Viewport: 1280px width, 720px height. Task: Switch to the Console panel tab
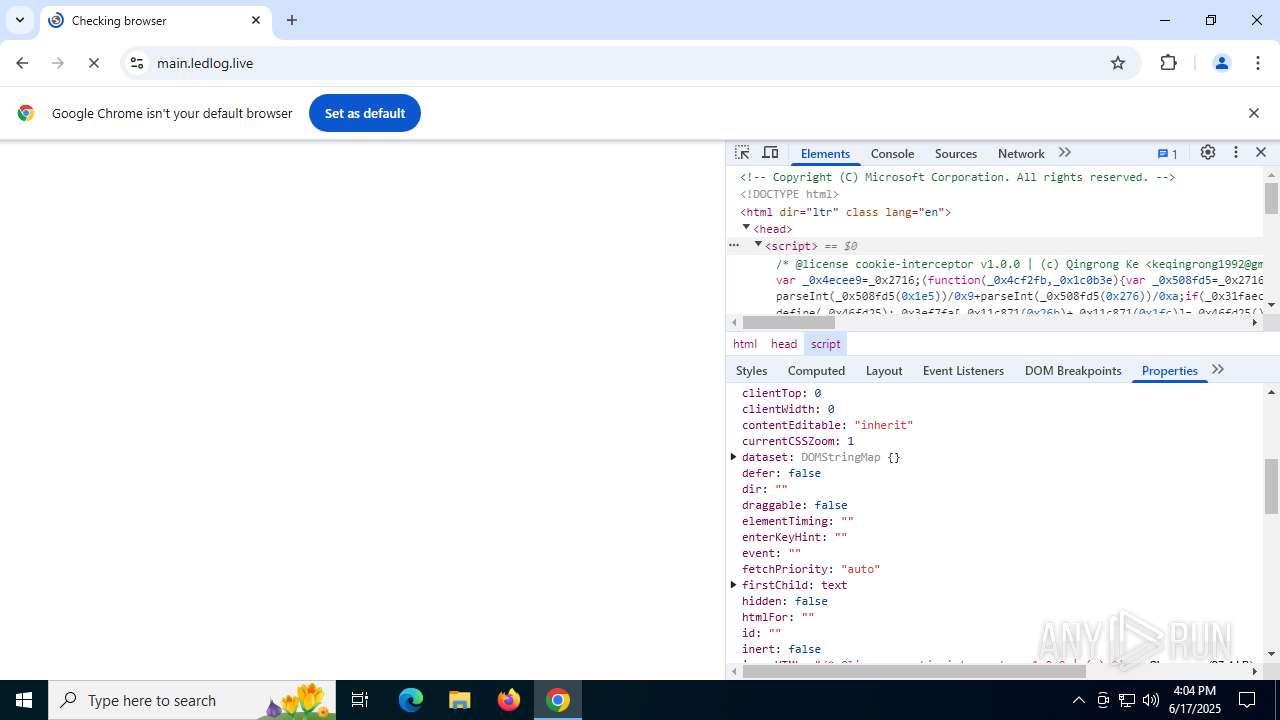(x=892, y=153)
